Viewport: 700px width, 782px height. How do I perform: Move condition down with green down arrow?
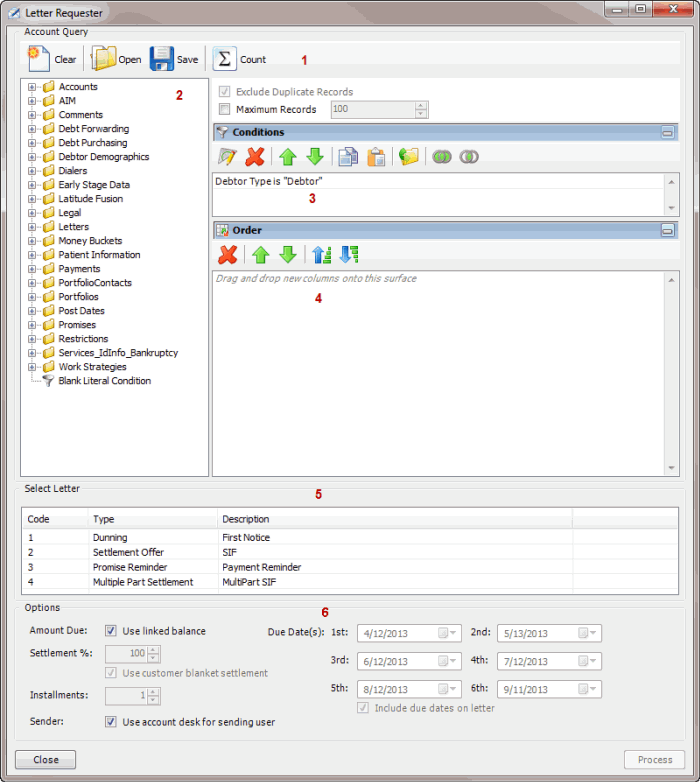pyautogui.click(x=315, y=157)
